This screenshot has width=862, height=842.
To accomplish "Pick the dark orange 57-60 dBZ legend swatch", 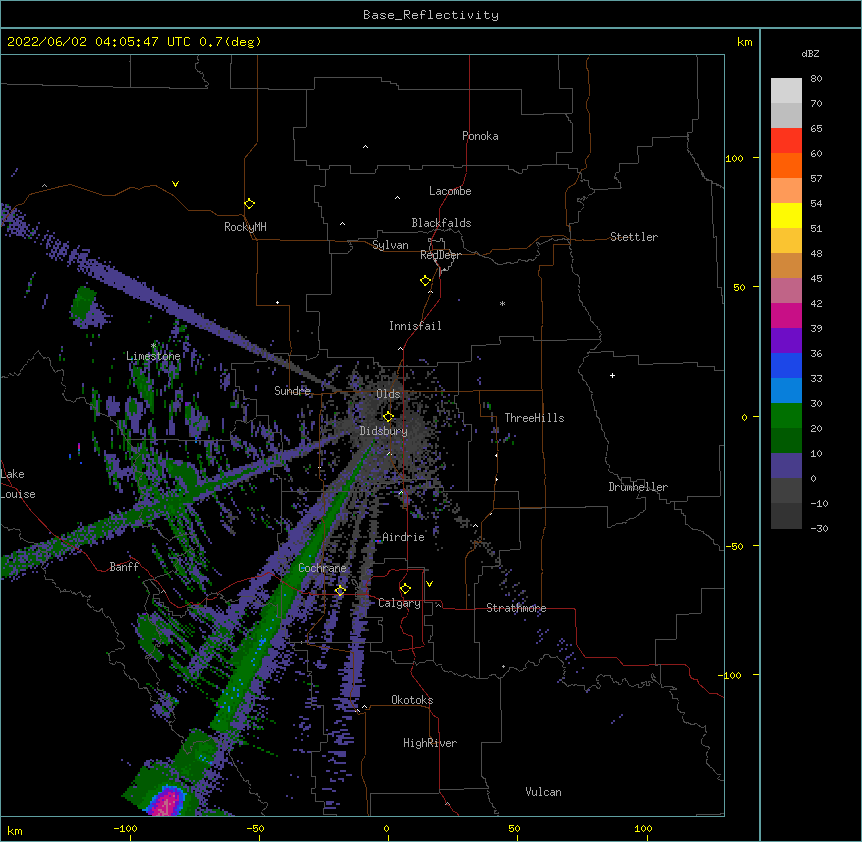I will [x=786, y=165].
